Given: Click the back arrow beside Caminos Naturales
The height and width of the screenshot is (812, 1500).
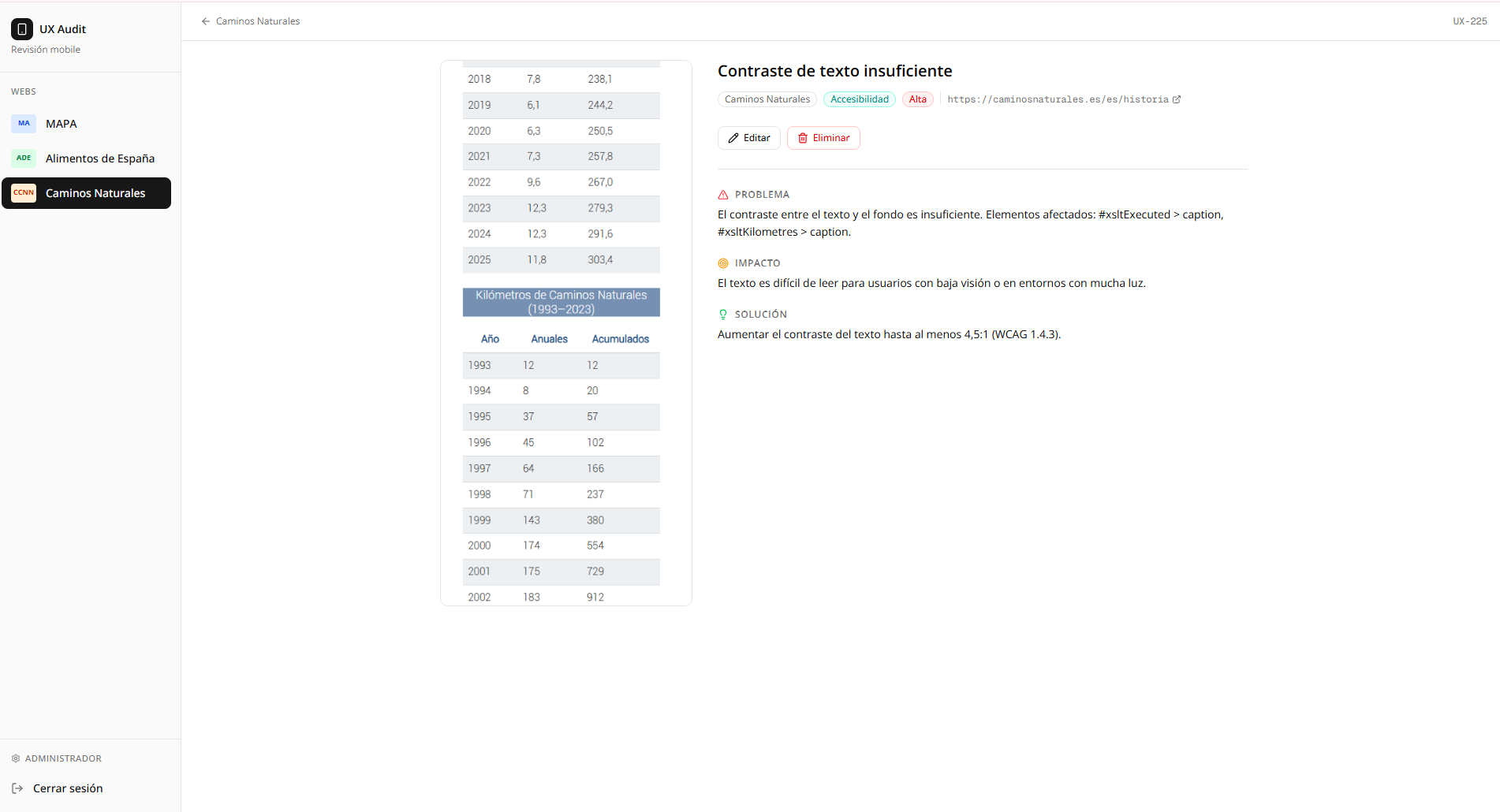Looking at the screenshot, I should point(206,21).
